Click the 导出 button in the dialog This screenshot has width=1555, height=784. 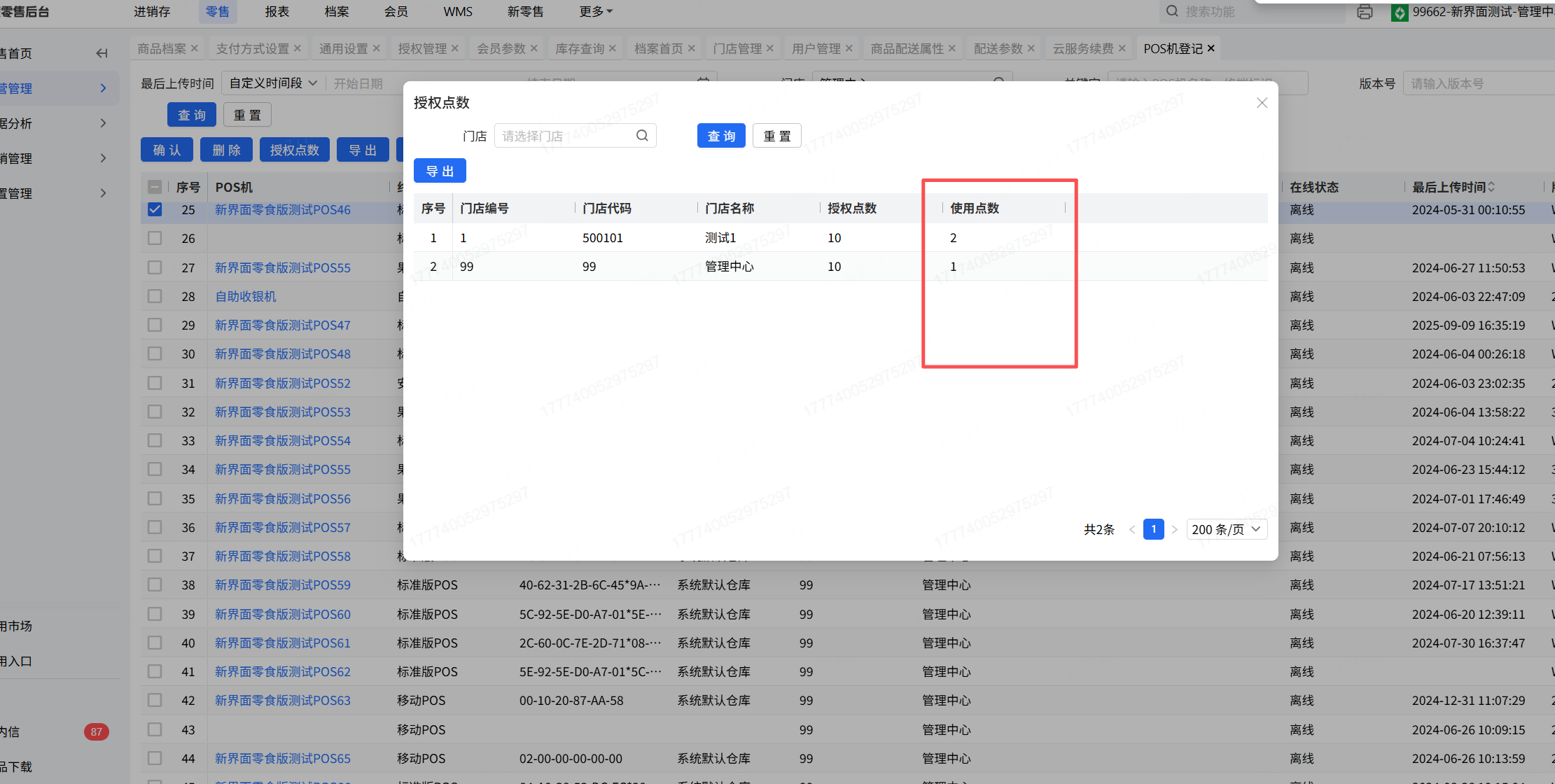(x=440, y=171)
